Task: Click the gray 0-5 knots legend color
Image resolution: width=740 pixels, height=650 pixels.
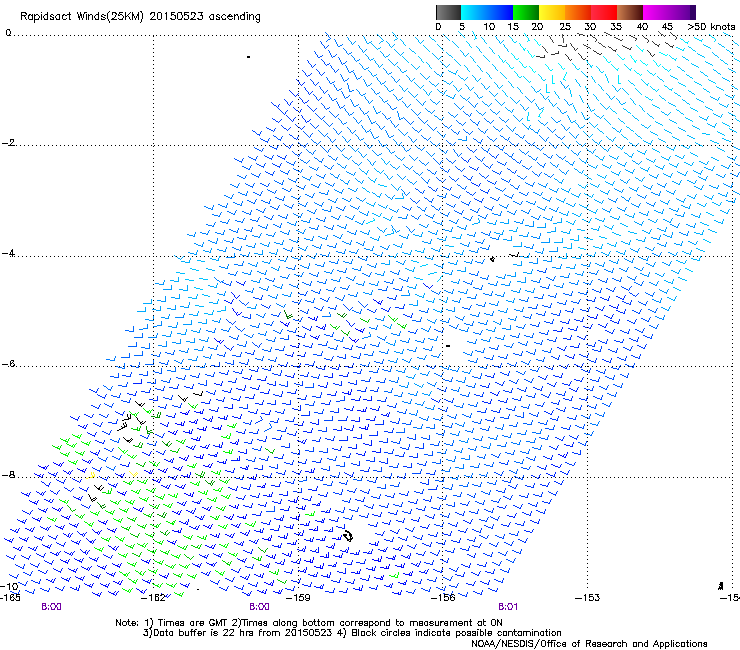Action: (448, 12)
